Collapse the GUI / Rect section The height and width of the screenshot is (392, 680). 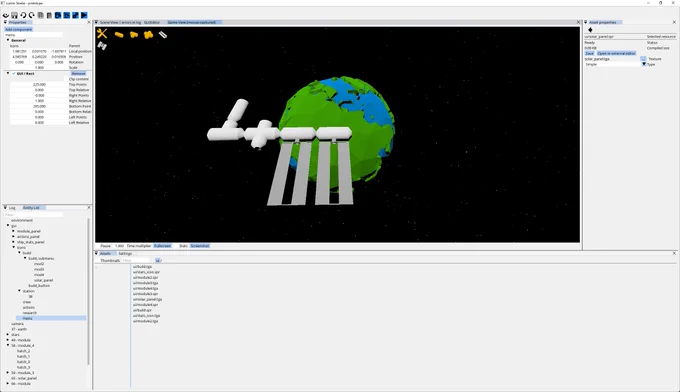click(8, 73)
